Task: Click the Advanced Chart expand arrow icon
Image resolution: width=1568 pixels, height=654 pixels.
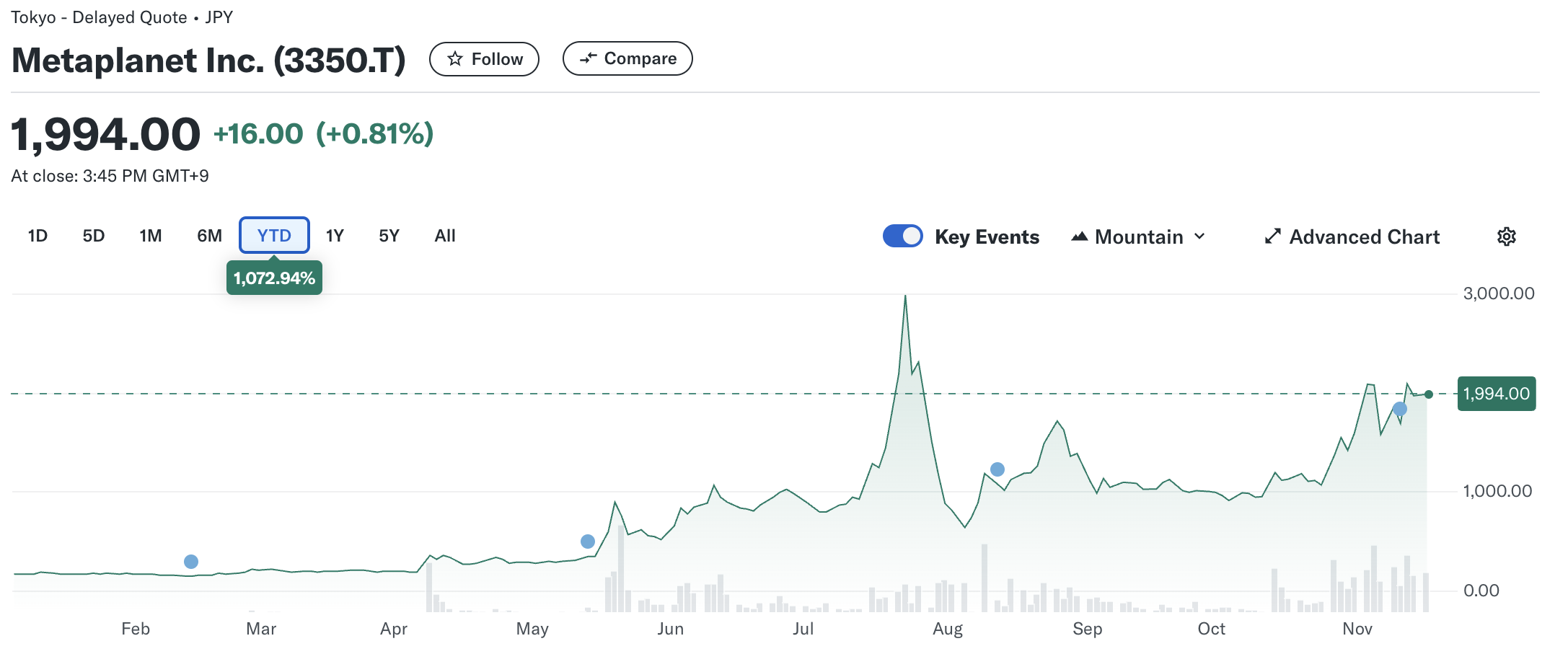Action: (x=1272, y=237)
